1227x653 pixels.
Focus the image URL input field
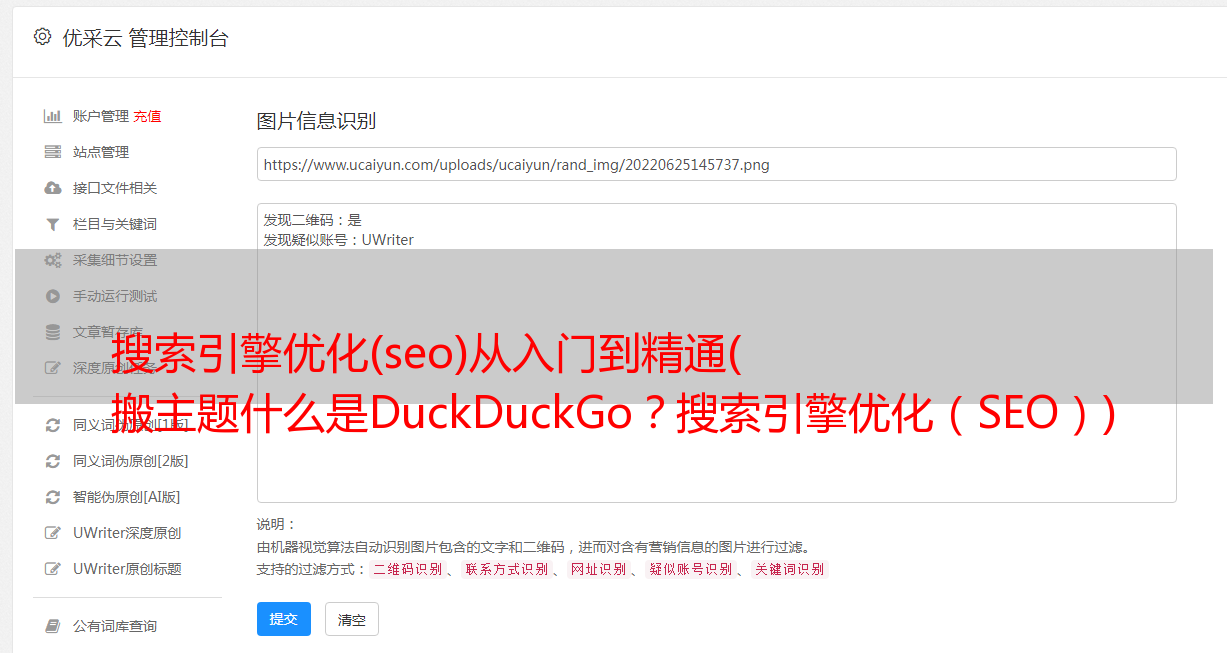coord(716,164)
